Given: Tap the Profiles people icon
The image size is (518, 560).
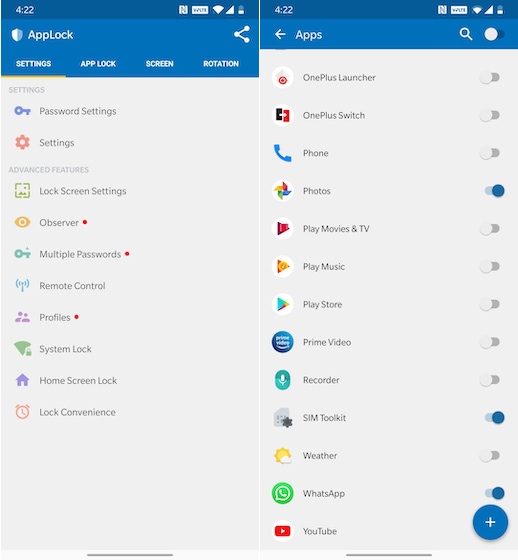Looking at the screenshot, I should pos(22,317).
